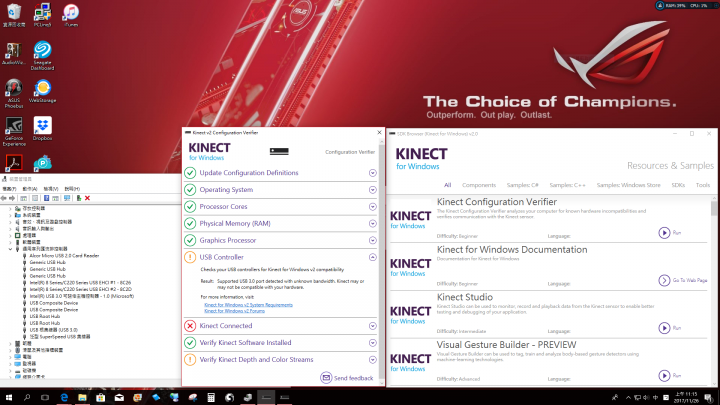
Task: Open the 說明(H) menu in Device Manager
Action: tap(72, 189)
